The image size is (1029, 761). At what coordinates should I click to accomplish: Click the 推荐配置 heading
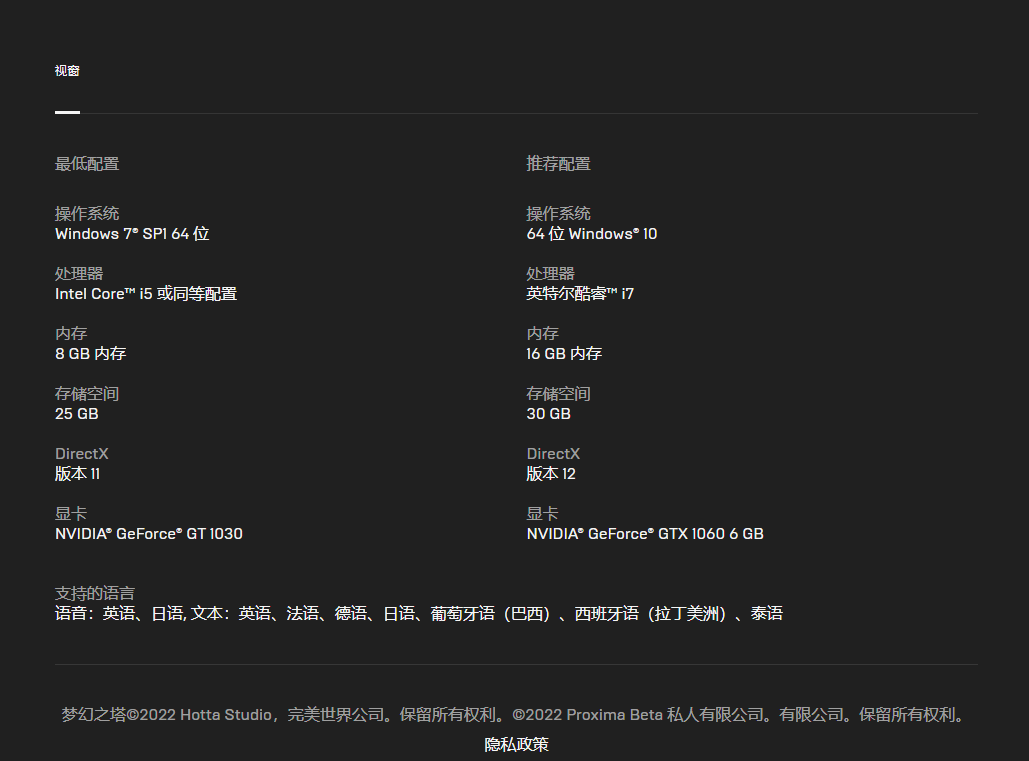pos(558,164)
